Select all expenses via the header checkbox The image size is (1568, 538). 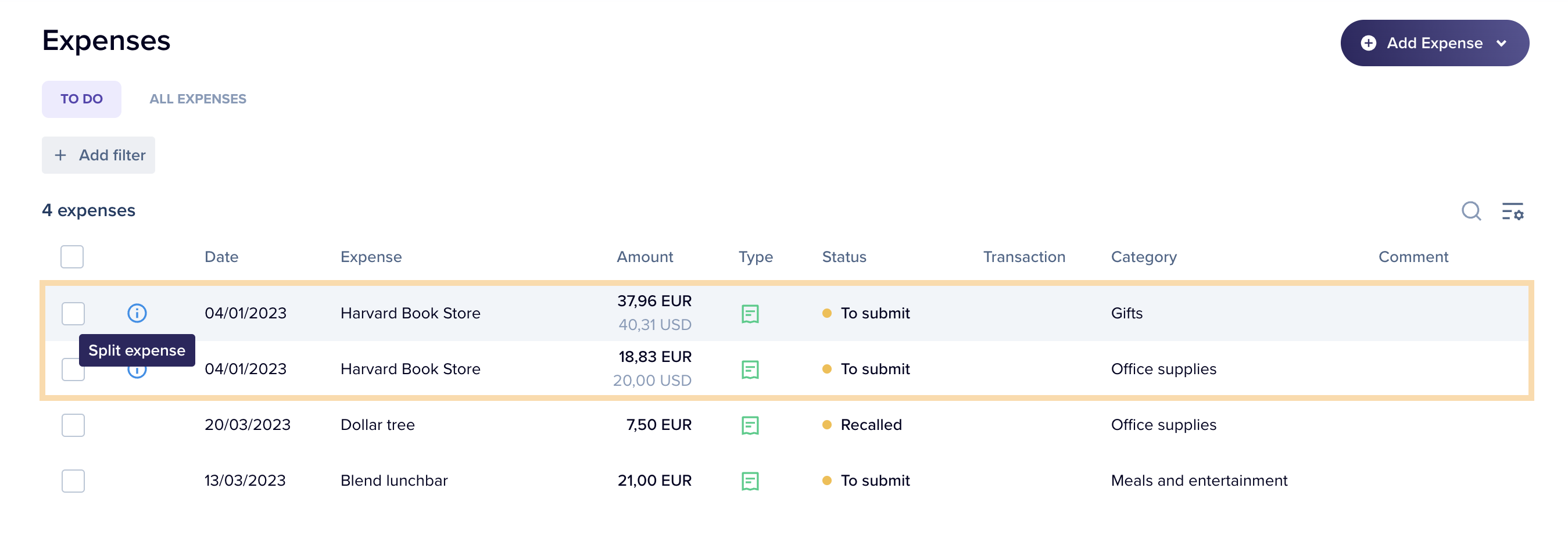[71, 257]
